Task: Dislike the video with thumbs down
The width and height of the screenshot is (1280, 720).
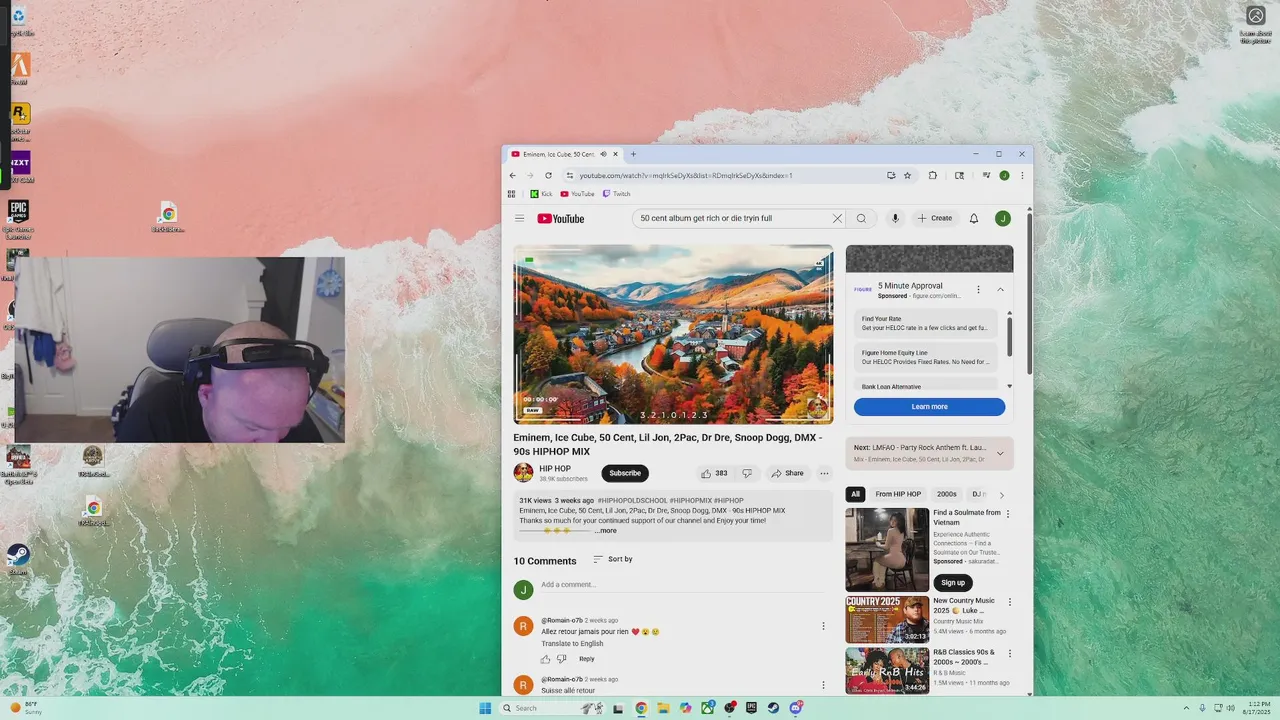Action: click(747, 473)
